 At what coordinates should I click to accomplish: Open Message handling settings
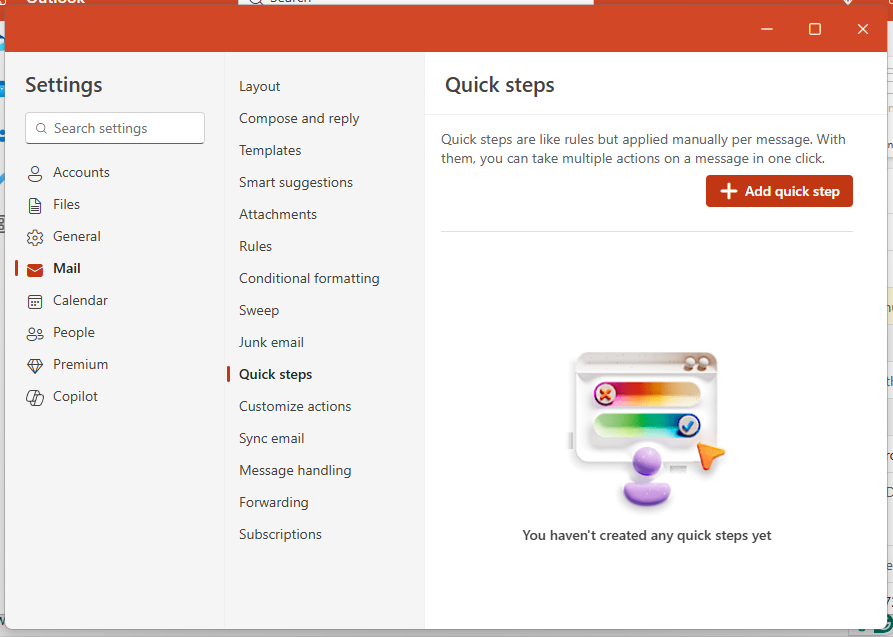[295, 470]
